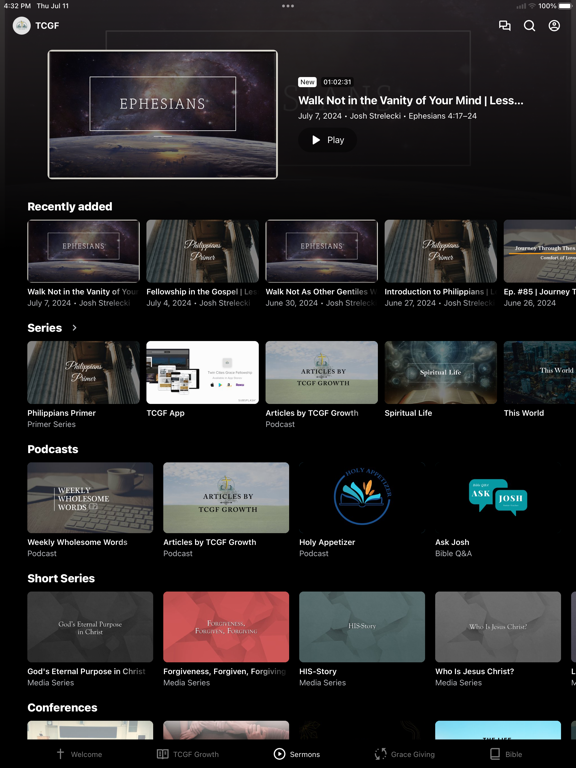Open the Holy Appetizer podcast logo
Viewport: 576px width, 768px height.
click(x=362, y=498)
